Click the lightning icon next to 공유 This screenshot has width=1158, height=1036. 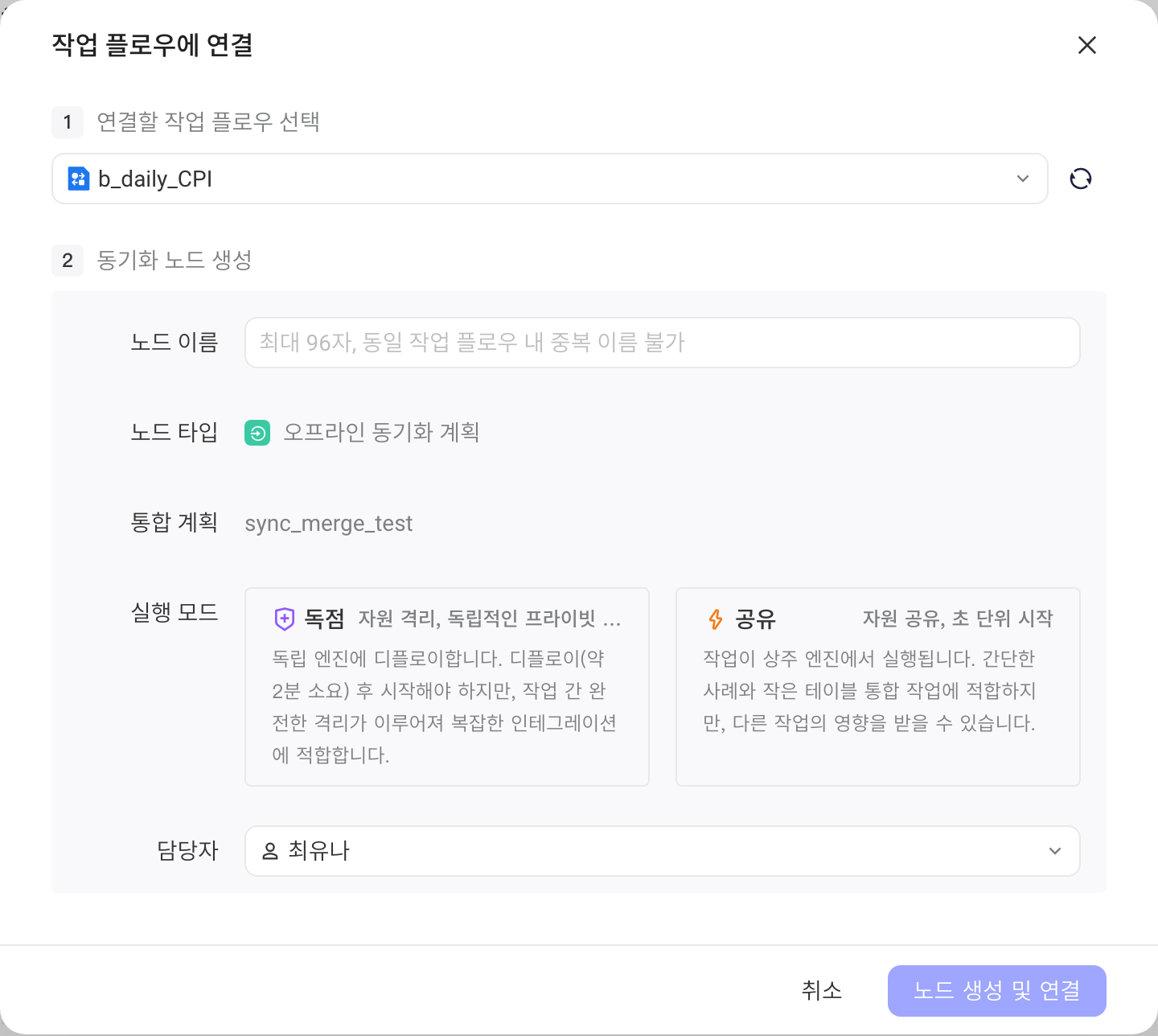pos(715,619)
